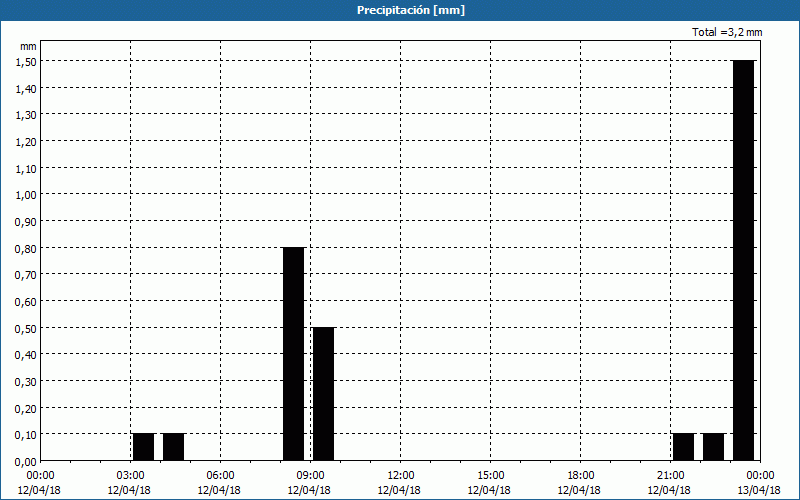Screen dimensions: 800x500
Task: Click the 0,20 y-axis value
Action: point(26,409)
